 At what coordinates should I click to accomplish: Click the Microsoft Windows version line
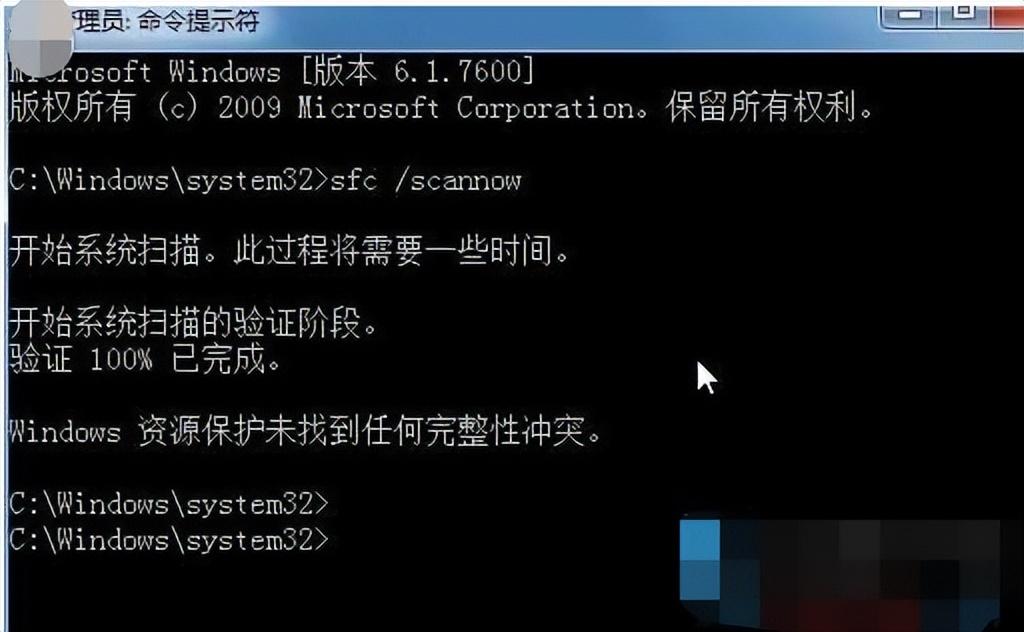pyautogui.click(x=272, y=71)
